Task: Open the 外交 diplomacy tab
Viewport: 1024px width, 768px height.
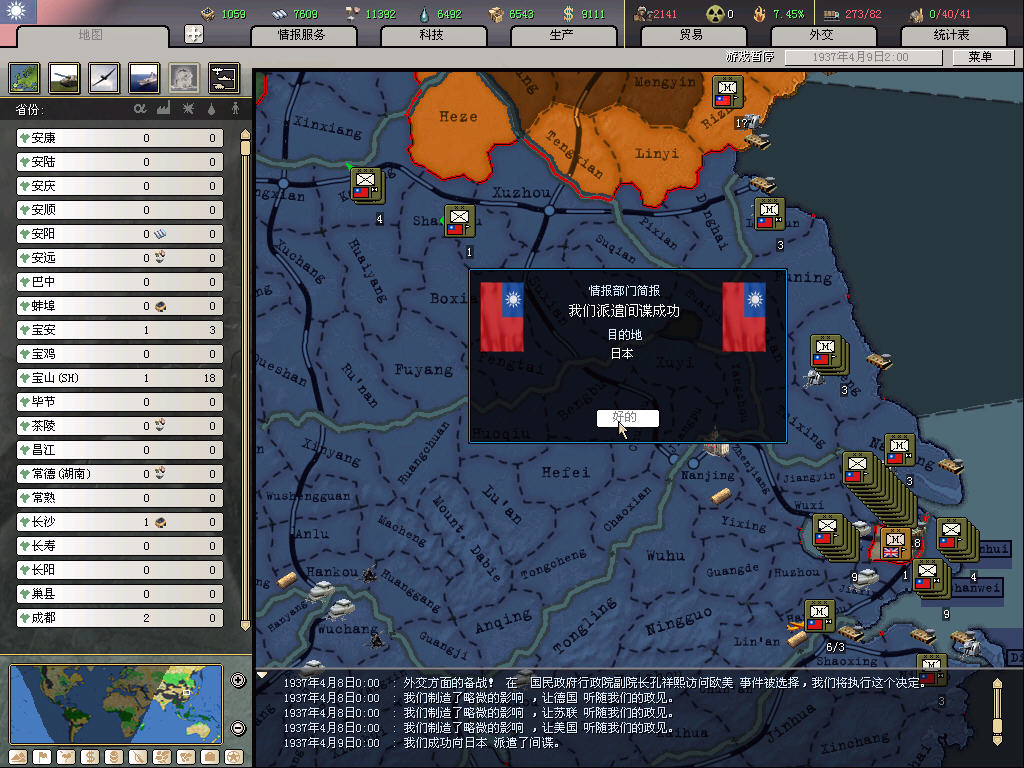Action: [x=820, y=35]
